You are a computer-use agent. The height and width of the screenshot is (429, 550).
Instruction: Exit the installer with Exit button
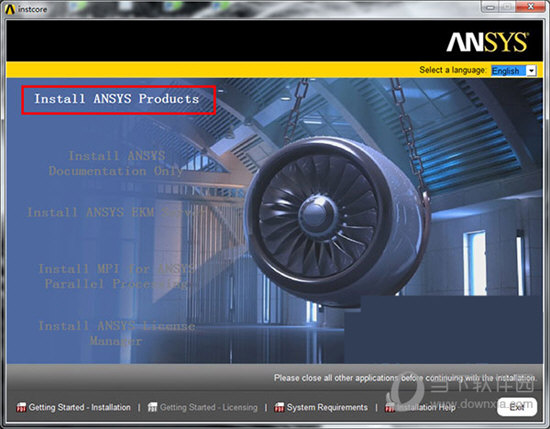(517, 407)
